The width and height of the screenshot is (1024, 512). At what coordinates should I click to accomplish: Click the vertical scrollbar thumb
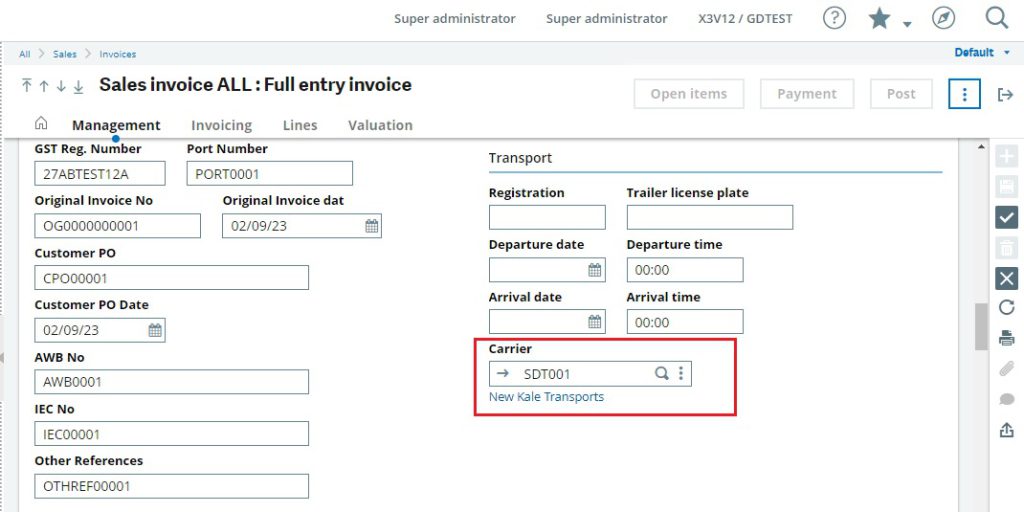click(x=981, y=326)
